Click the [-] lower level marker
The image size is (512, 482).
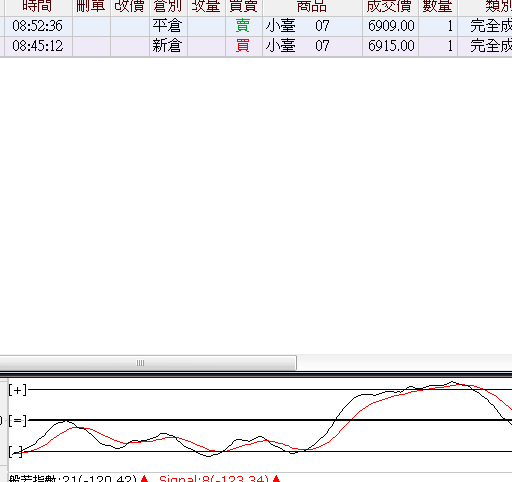click(16, 452)
